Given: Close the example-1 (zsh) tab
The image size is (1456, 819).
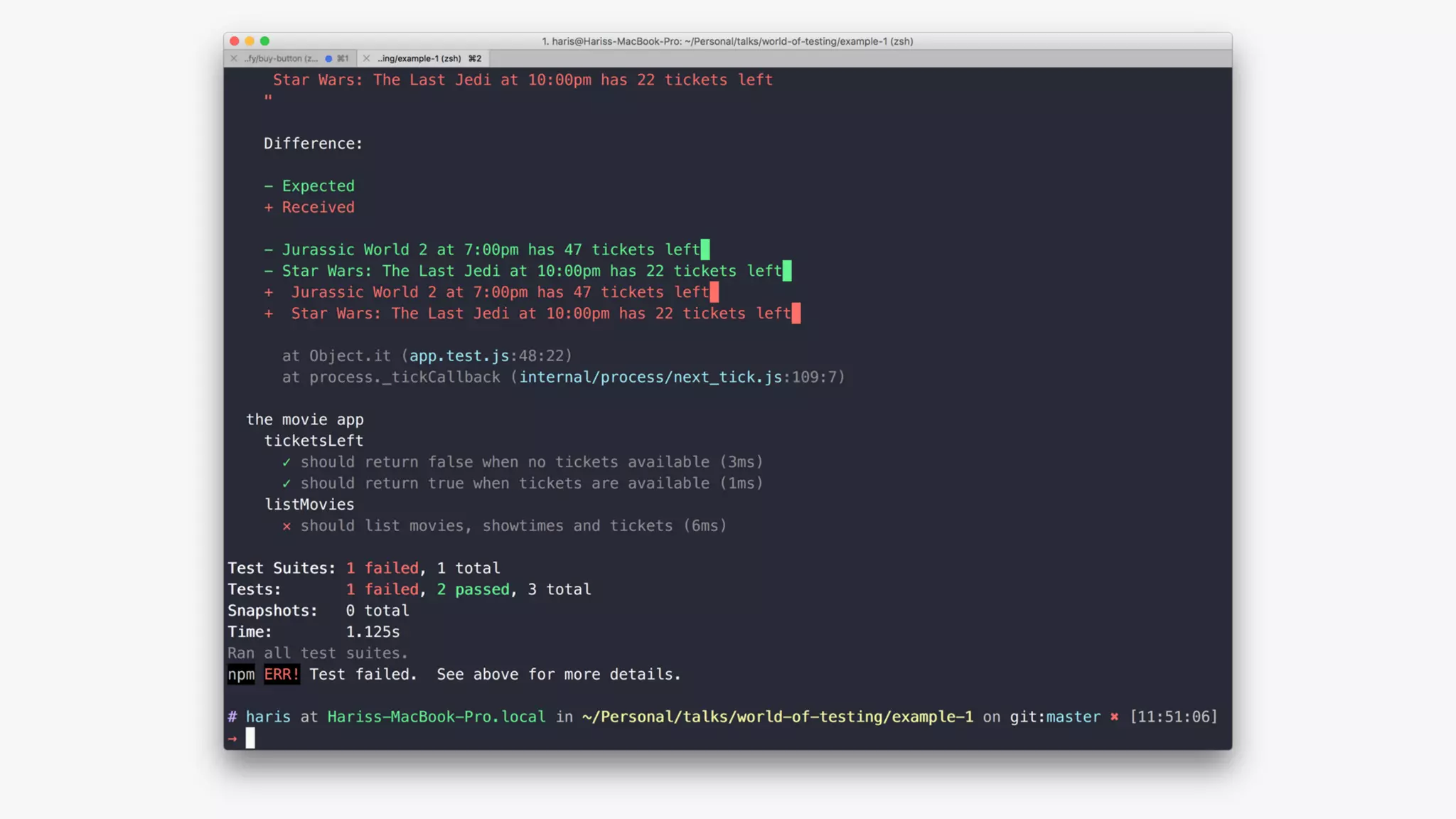Looking at the screenshot, I should 366,58.
